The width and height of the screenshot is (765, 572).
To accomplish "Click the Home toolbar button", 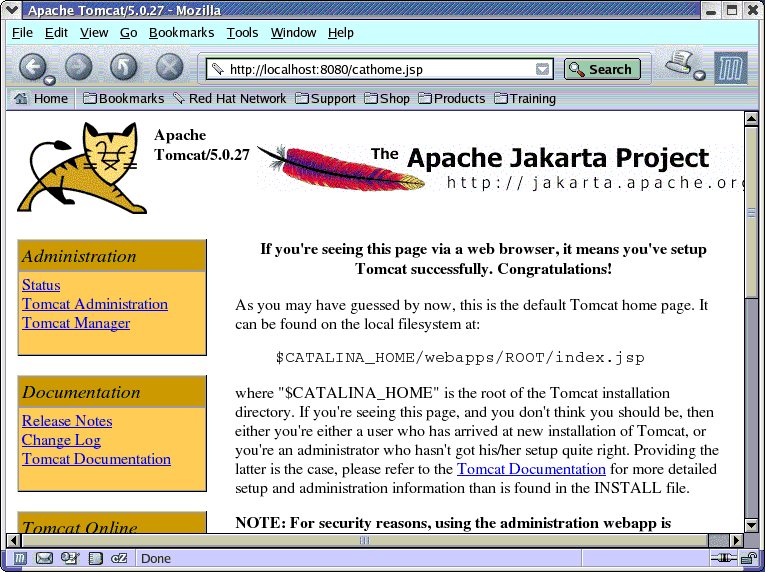I will click(x=41, y=99).
